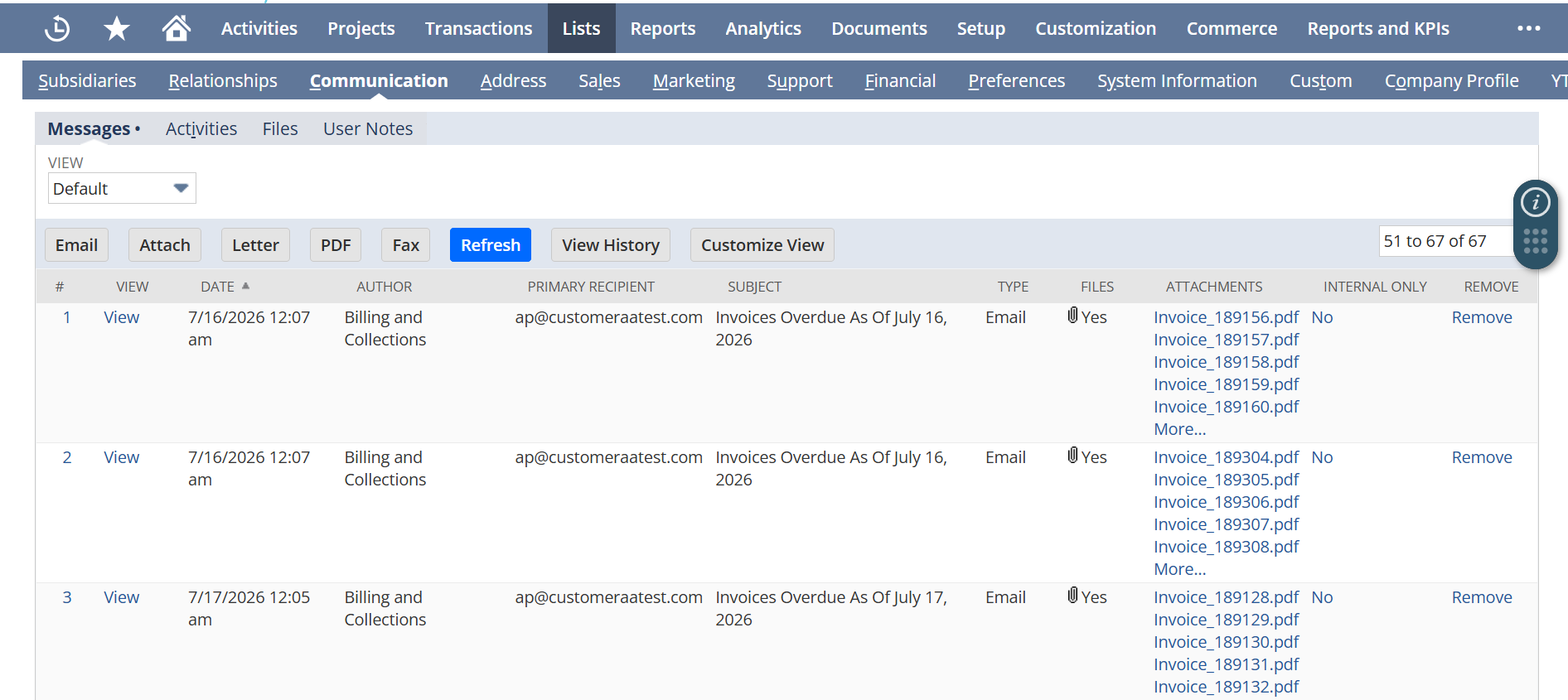
Task: Click the paperclip icon in row 2
Action: point(1073,456)
